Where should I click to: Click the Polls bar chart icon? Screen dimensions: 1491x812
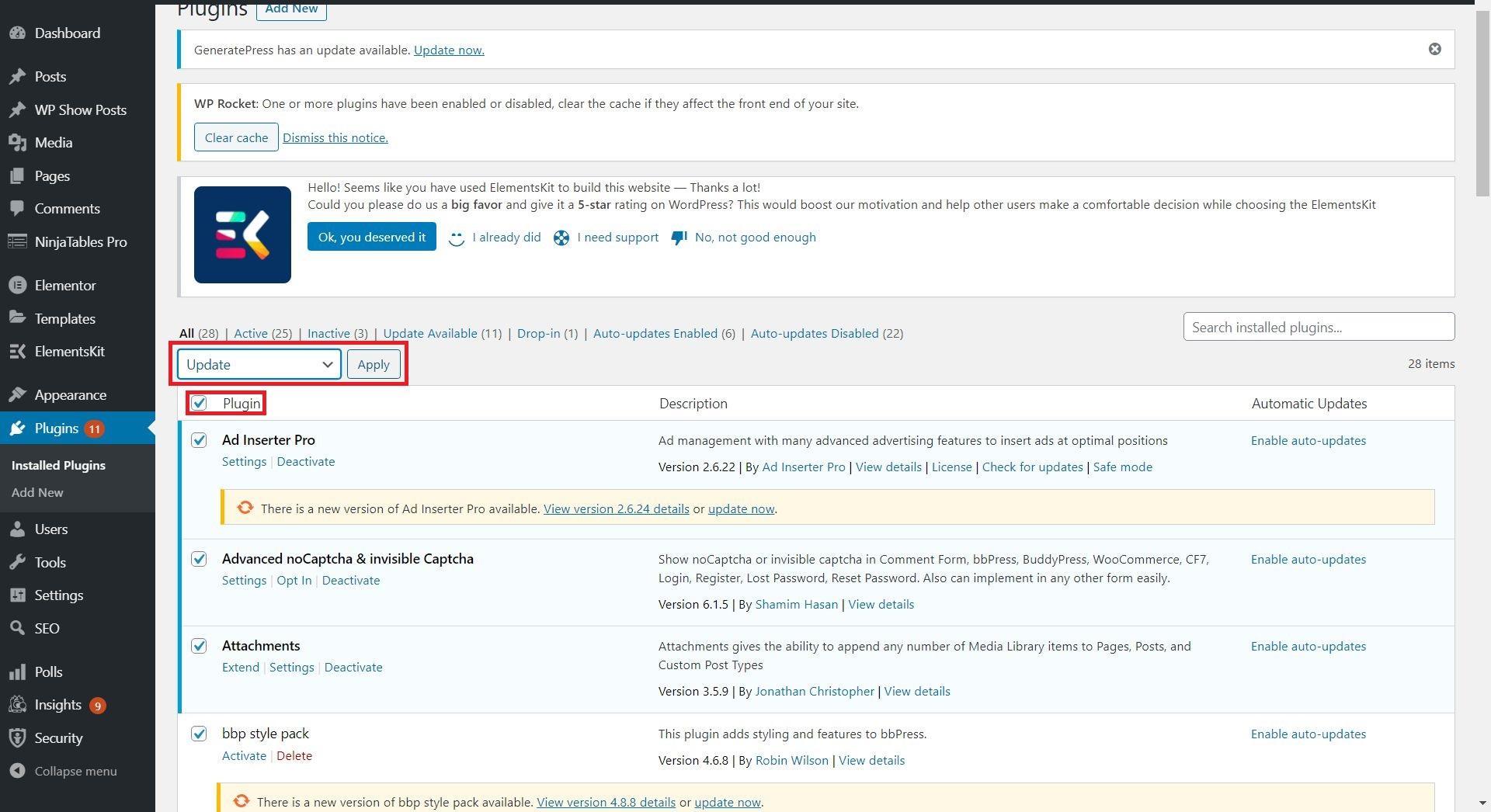pos(17,672)
